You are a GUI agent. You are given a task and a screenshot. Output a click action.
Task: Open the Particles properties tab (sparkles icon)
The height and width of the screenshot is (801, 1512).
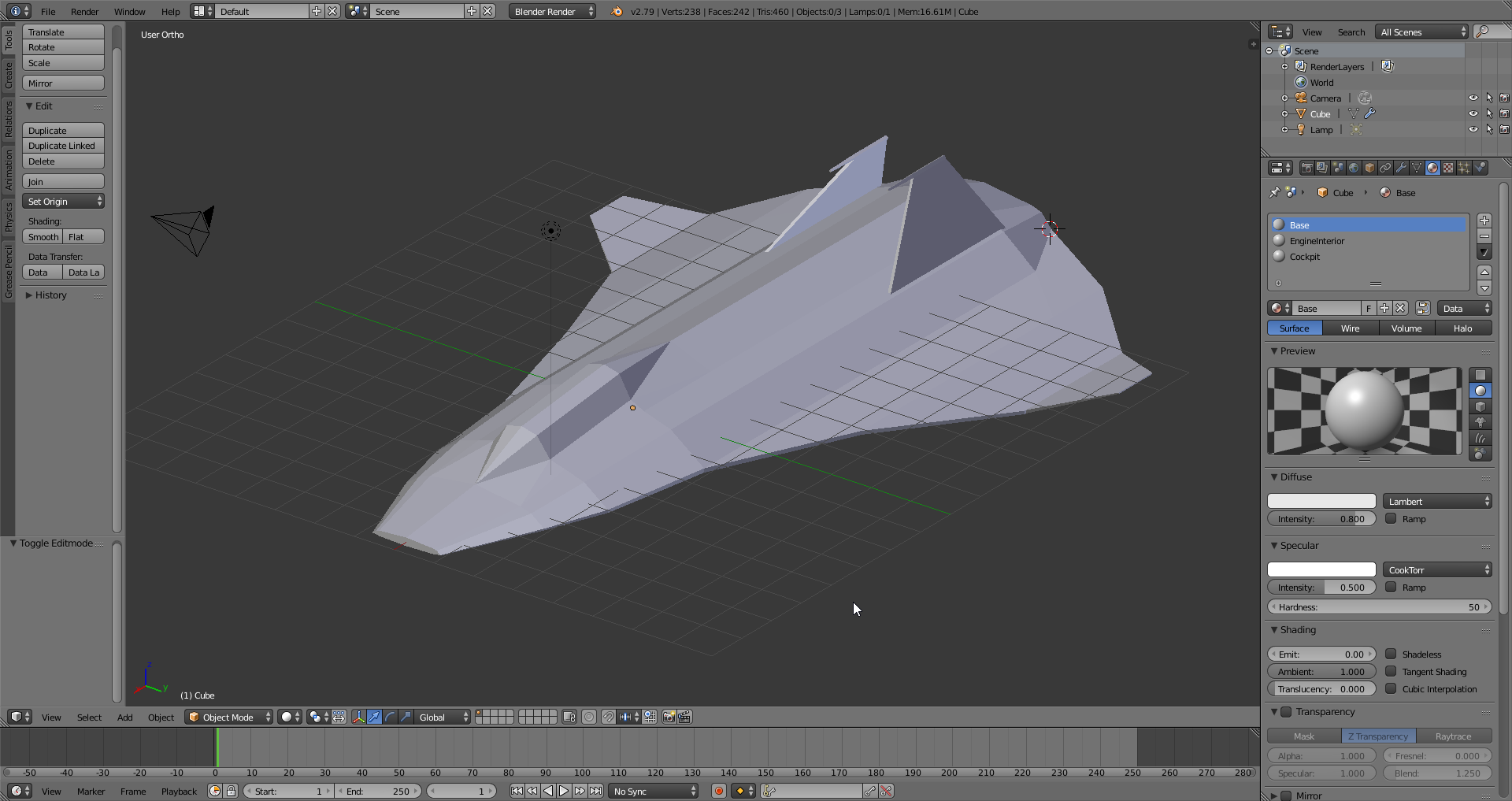tap(1464, 168)
